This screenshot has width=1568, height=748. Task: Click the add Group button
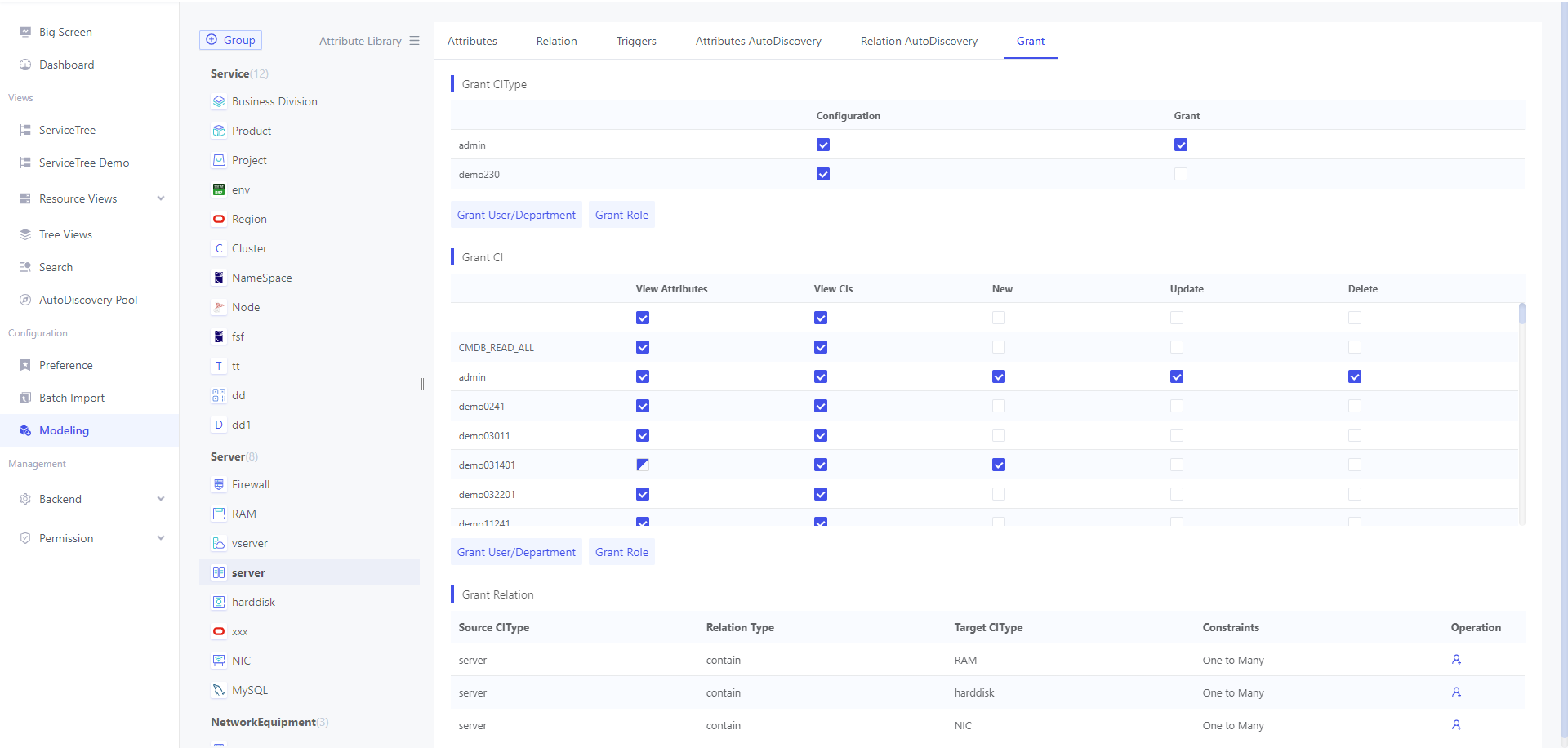[230, 40]
